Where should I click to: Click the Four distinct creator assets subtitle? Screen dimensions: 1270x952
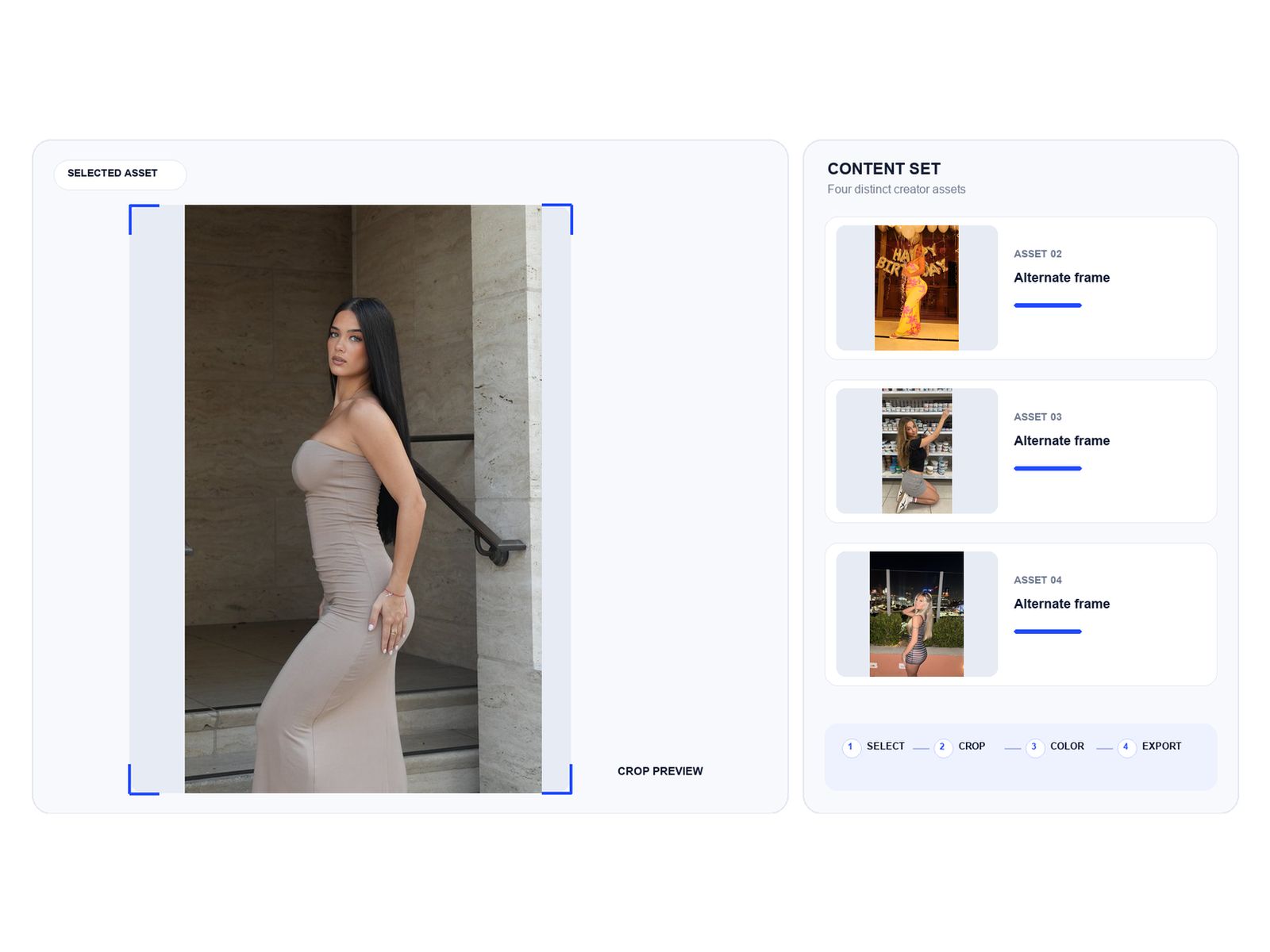(896, 190)
